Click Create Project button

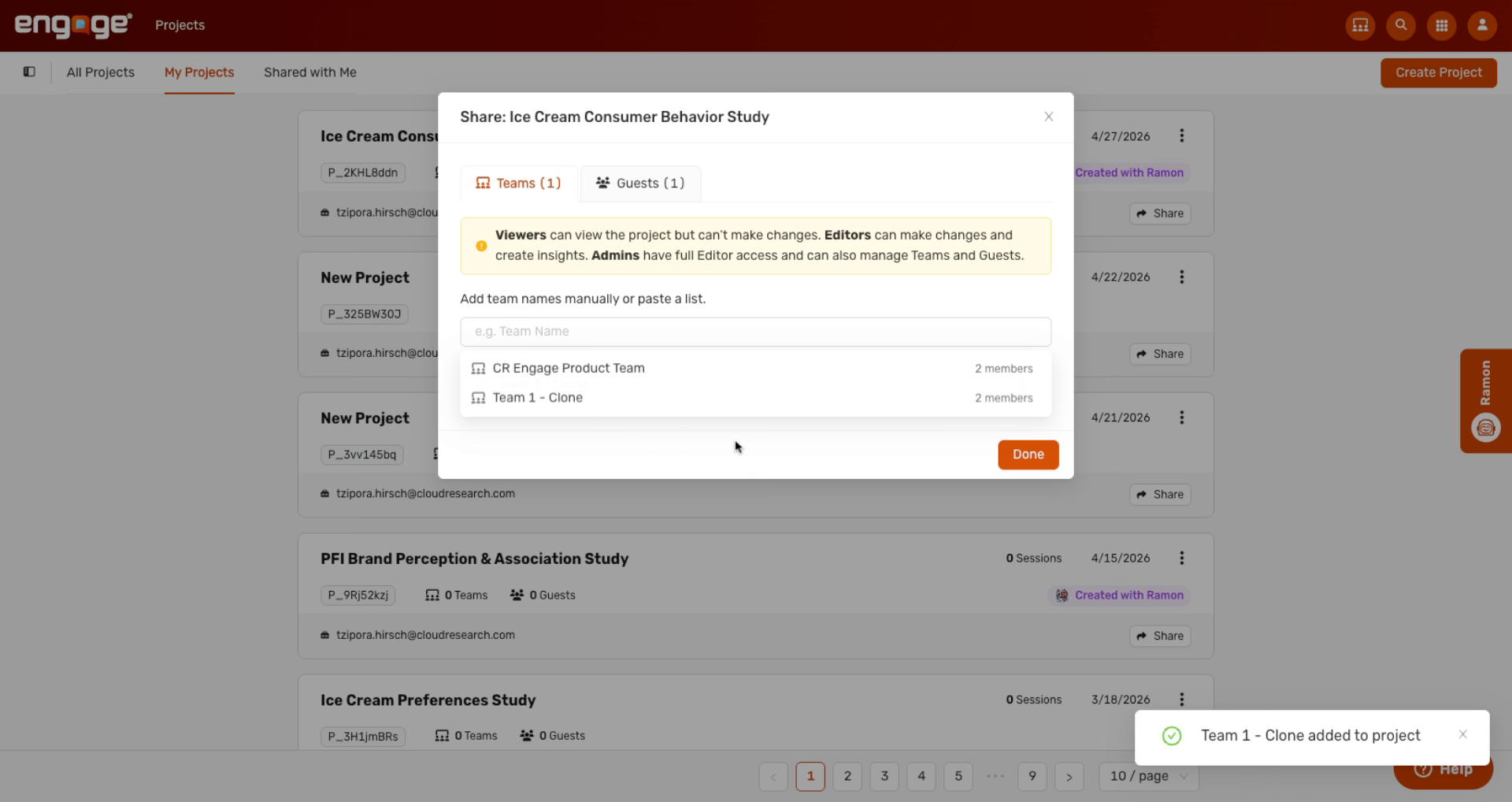click(x=1438, y=72)
